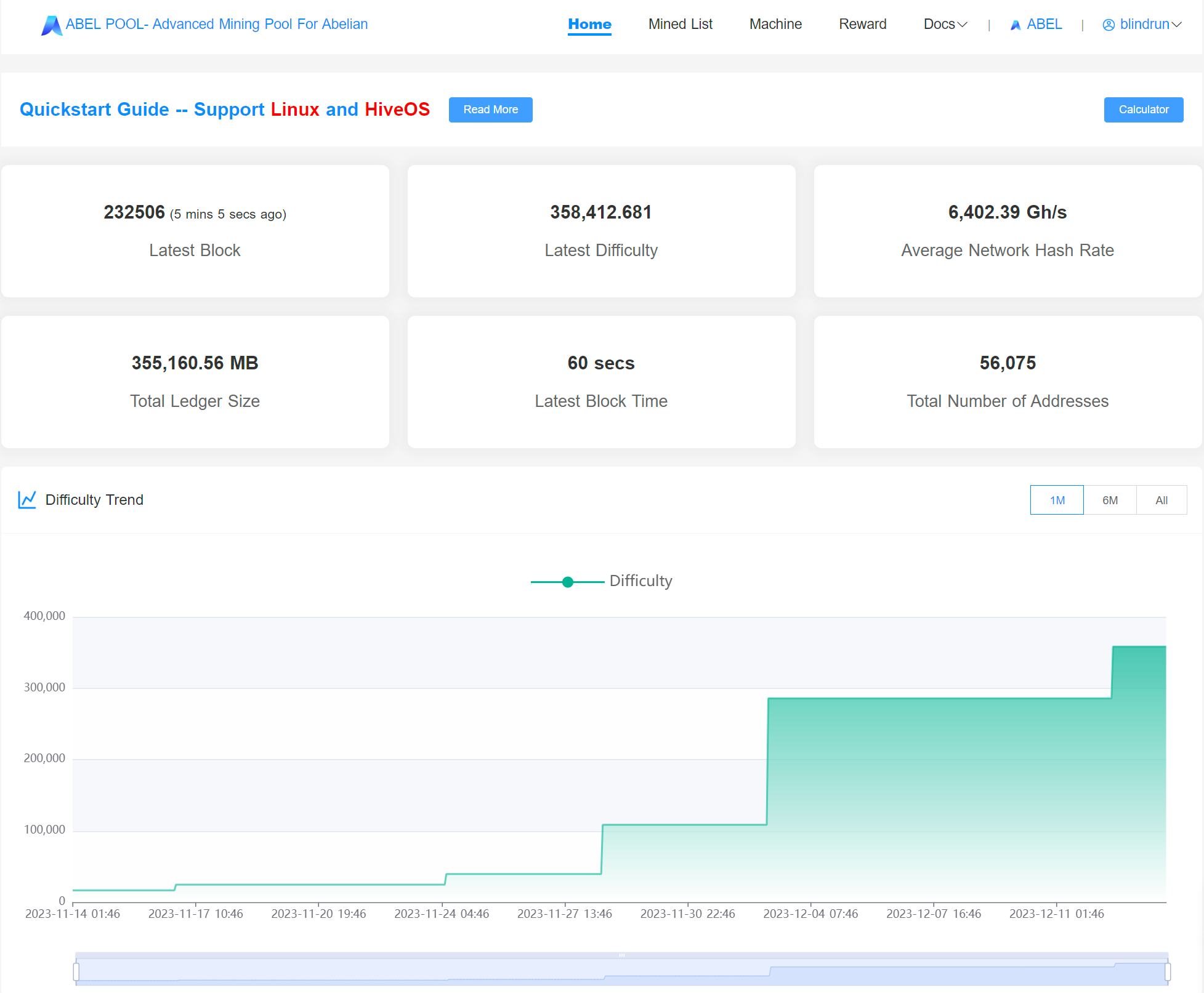Click the Latest Block label
Image resolution: width=1204 pixels, height=993 pixels.
pos(195,251)
